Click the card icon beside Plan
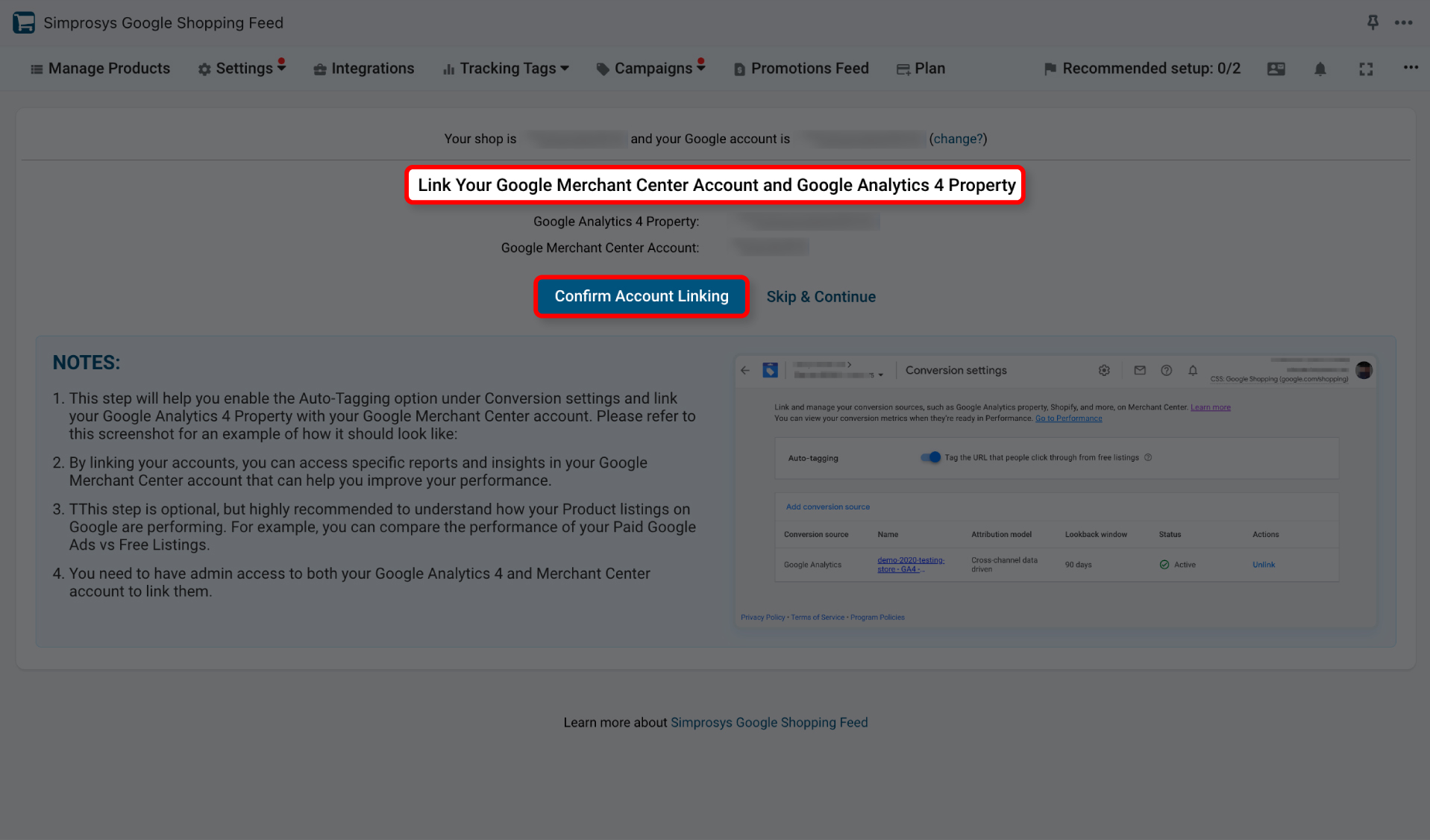Screen dimensions: 1430x840 click(x=903, y=69)
